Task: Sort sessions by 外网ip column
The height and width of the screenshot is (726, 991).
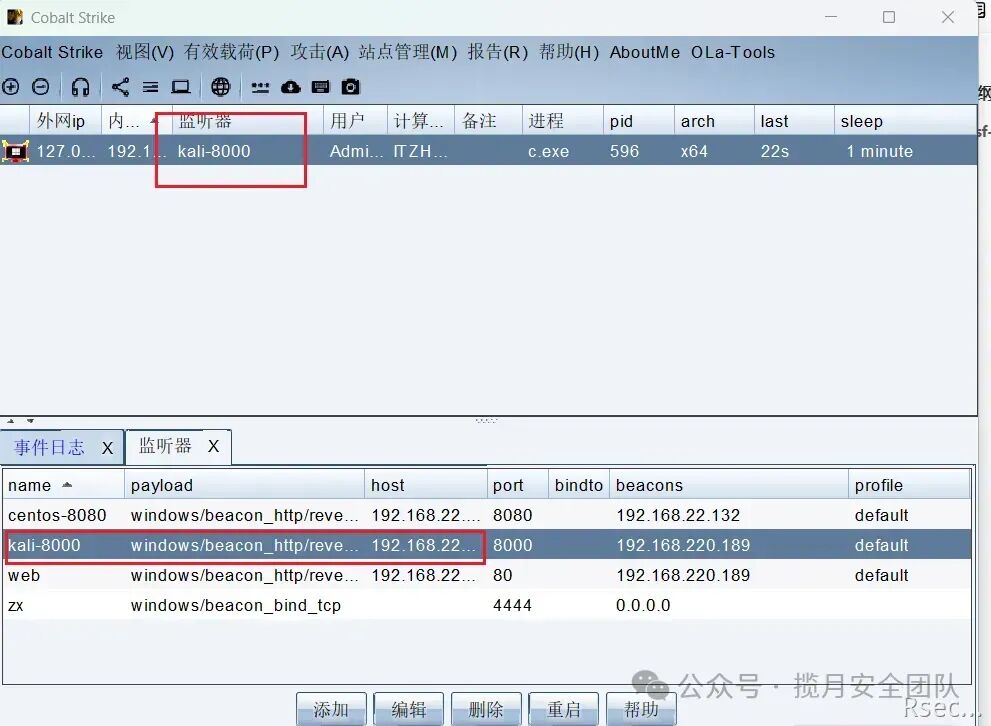Action: point(65,121)
